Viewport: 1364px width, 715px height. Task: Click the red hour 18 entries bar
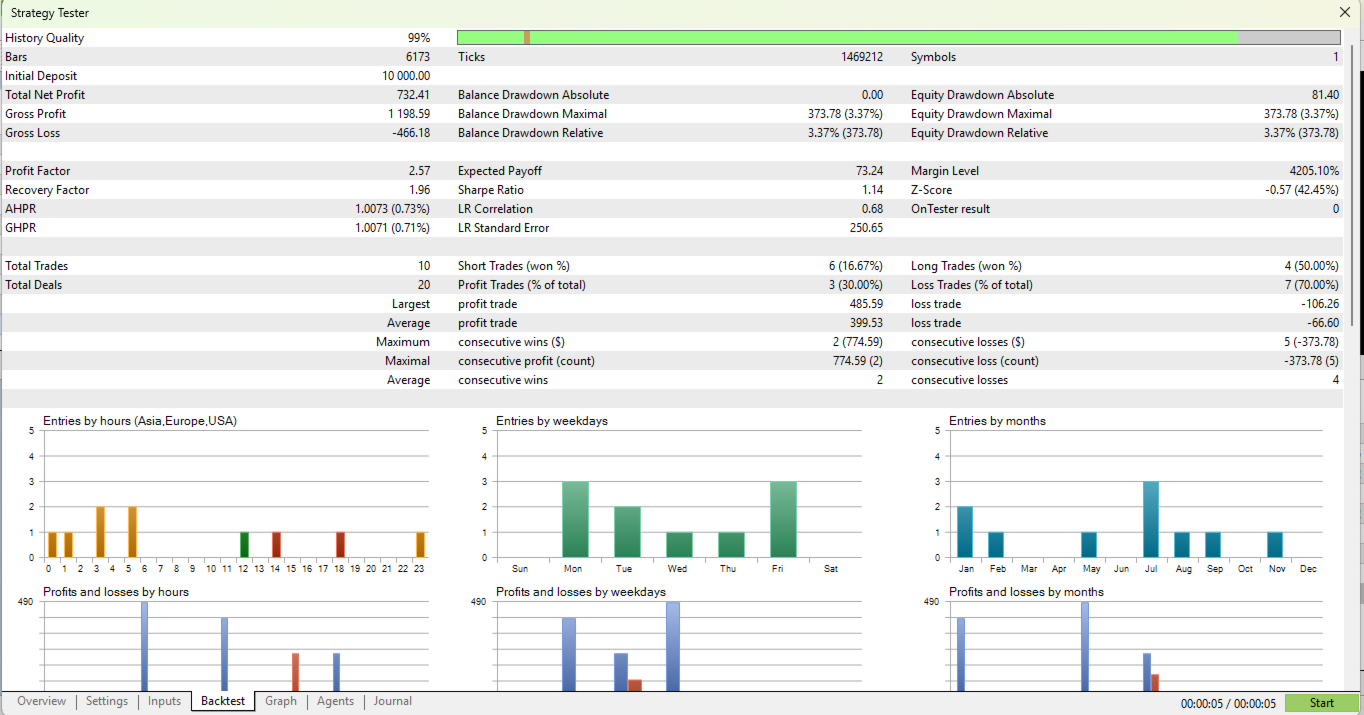pyautogui.click(x=340, y=545)
